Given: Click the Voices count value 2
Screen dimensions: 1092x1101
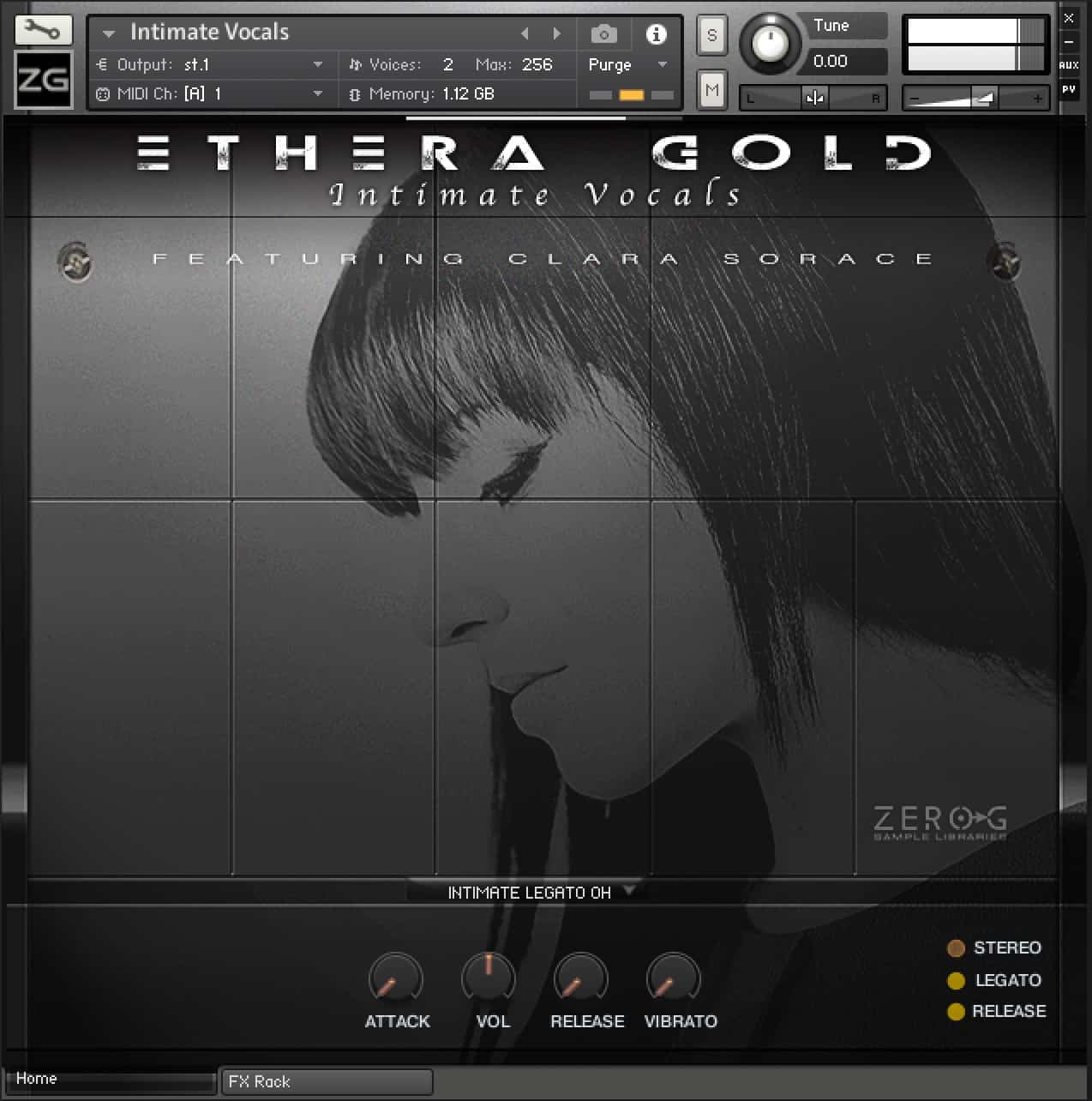Looking at the screenshot, I should tap(447, 64).
